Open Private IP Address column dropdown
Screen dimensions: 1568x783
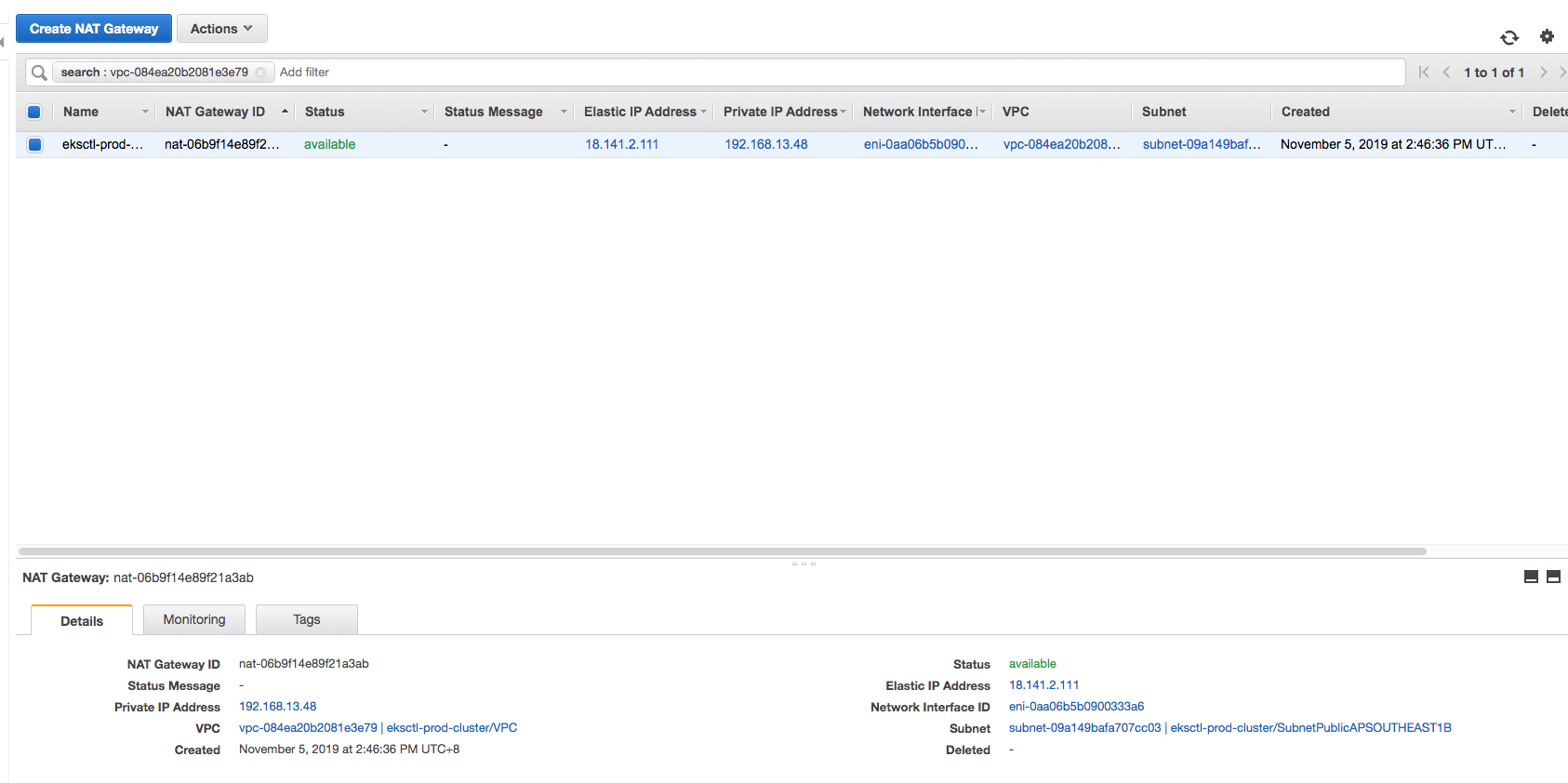point(844,112)
